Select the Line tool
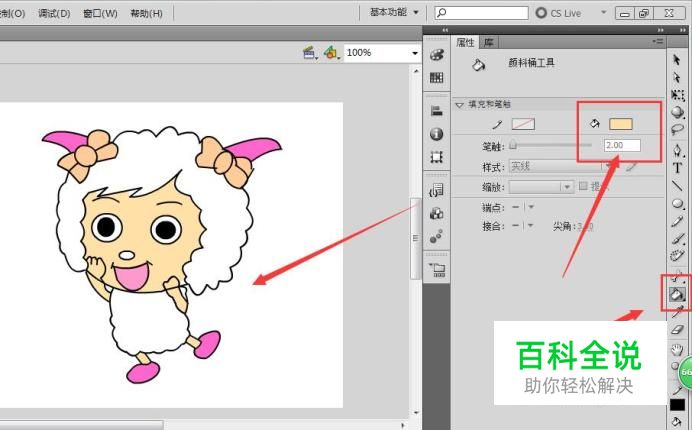This screenshot has height=430, width=692. coord(677,185)
